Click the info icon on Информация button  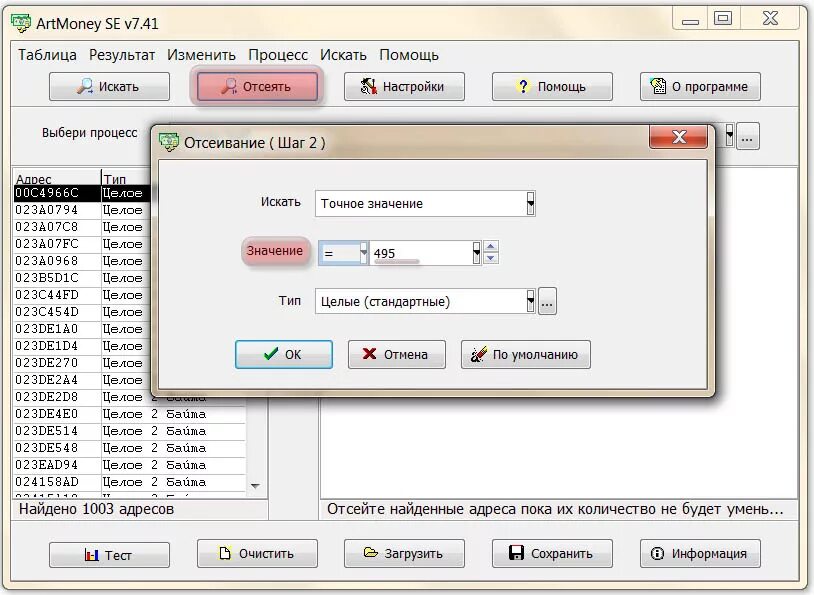point(657,553)
